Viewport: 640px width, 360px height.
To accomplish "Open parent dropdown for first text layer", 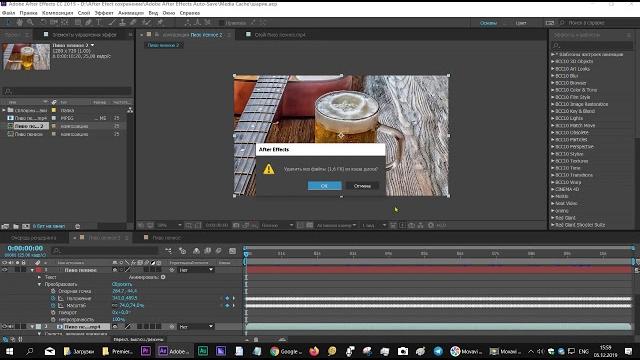I will pos(196,270).
